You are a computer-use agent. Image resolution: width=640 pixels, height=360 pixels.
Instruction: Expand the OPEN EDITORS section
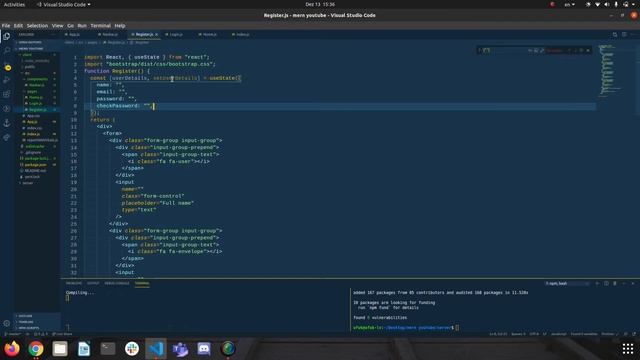(x=37, y=42)
